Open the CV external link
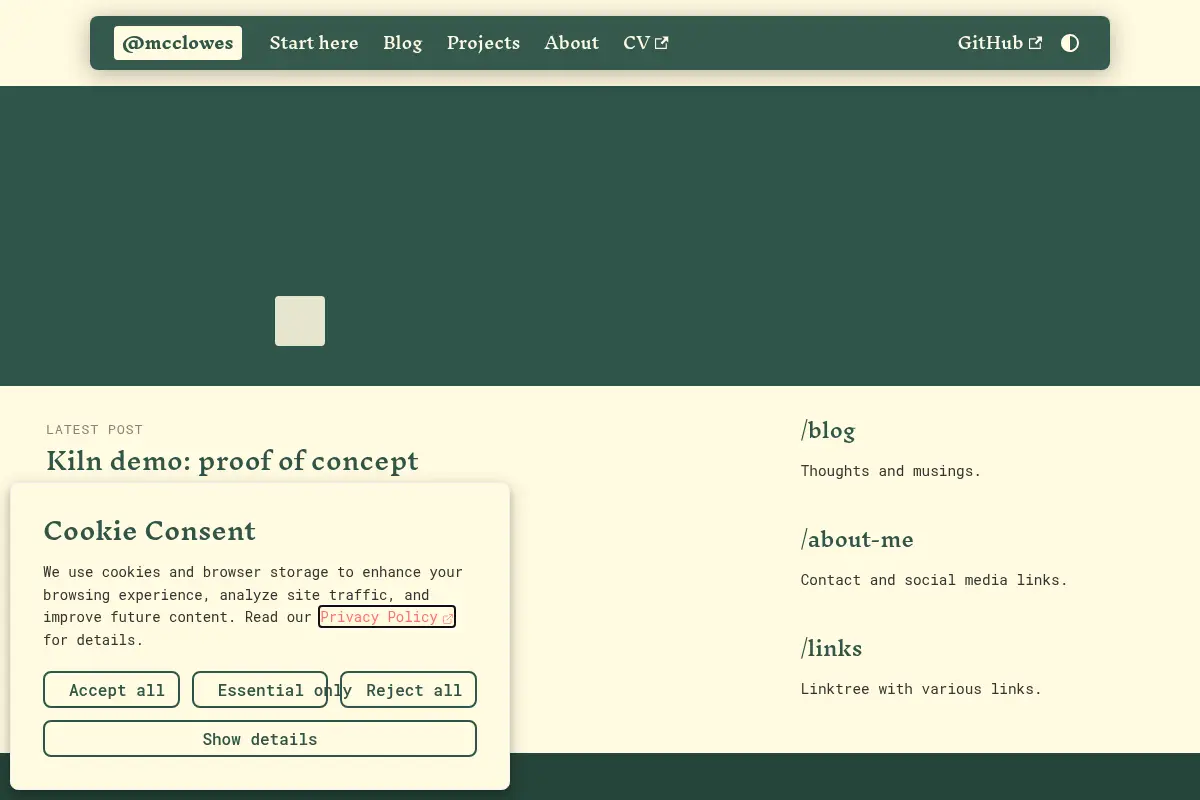The width and height of the screenshot is (1200, 800). point(646,43)
